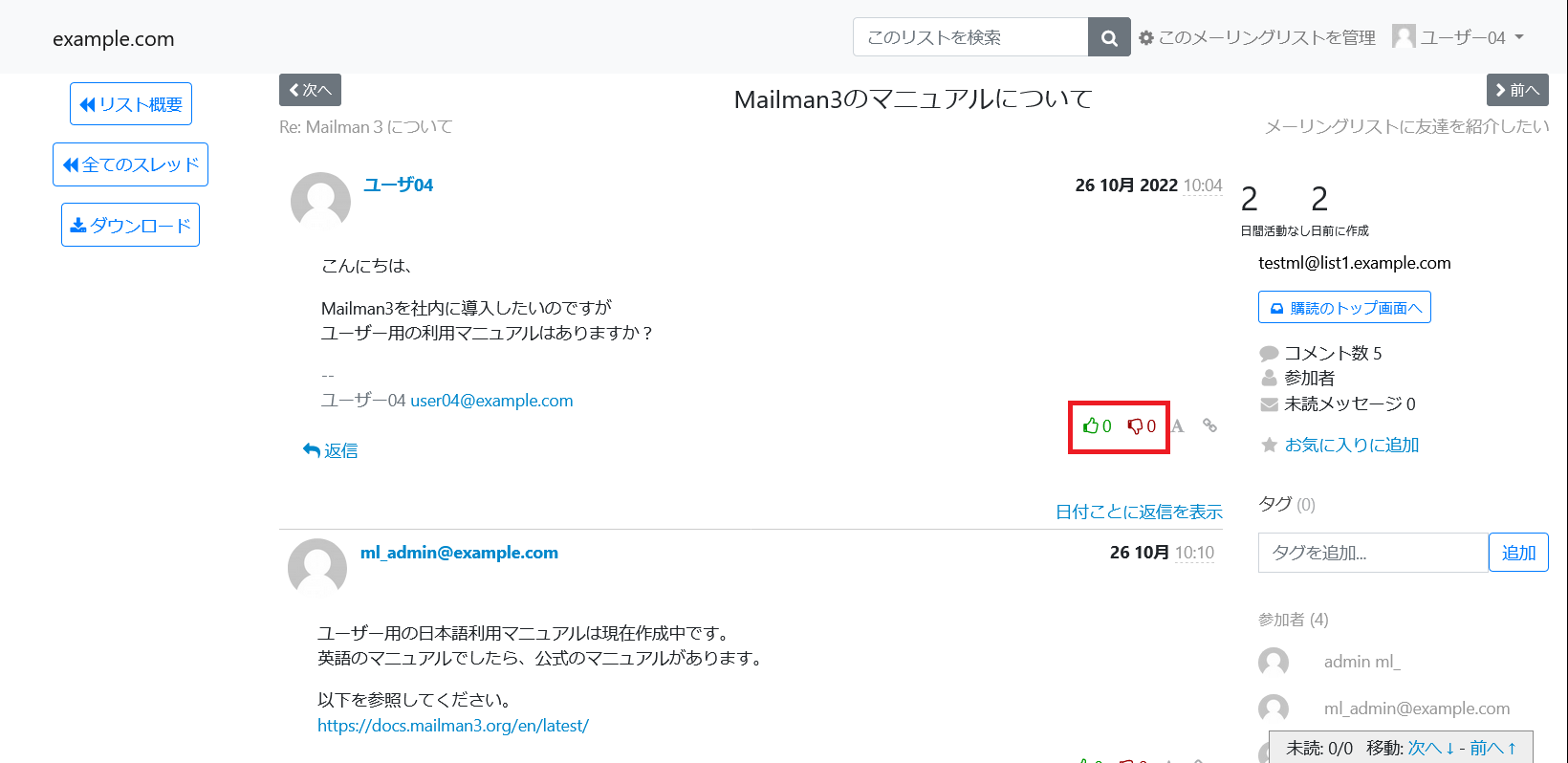
Task: Open the ml_admin@example.com sender link
Action: coord(459,553)
